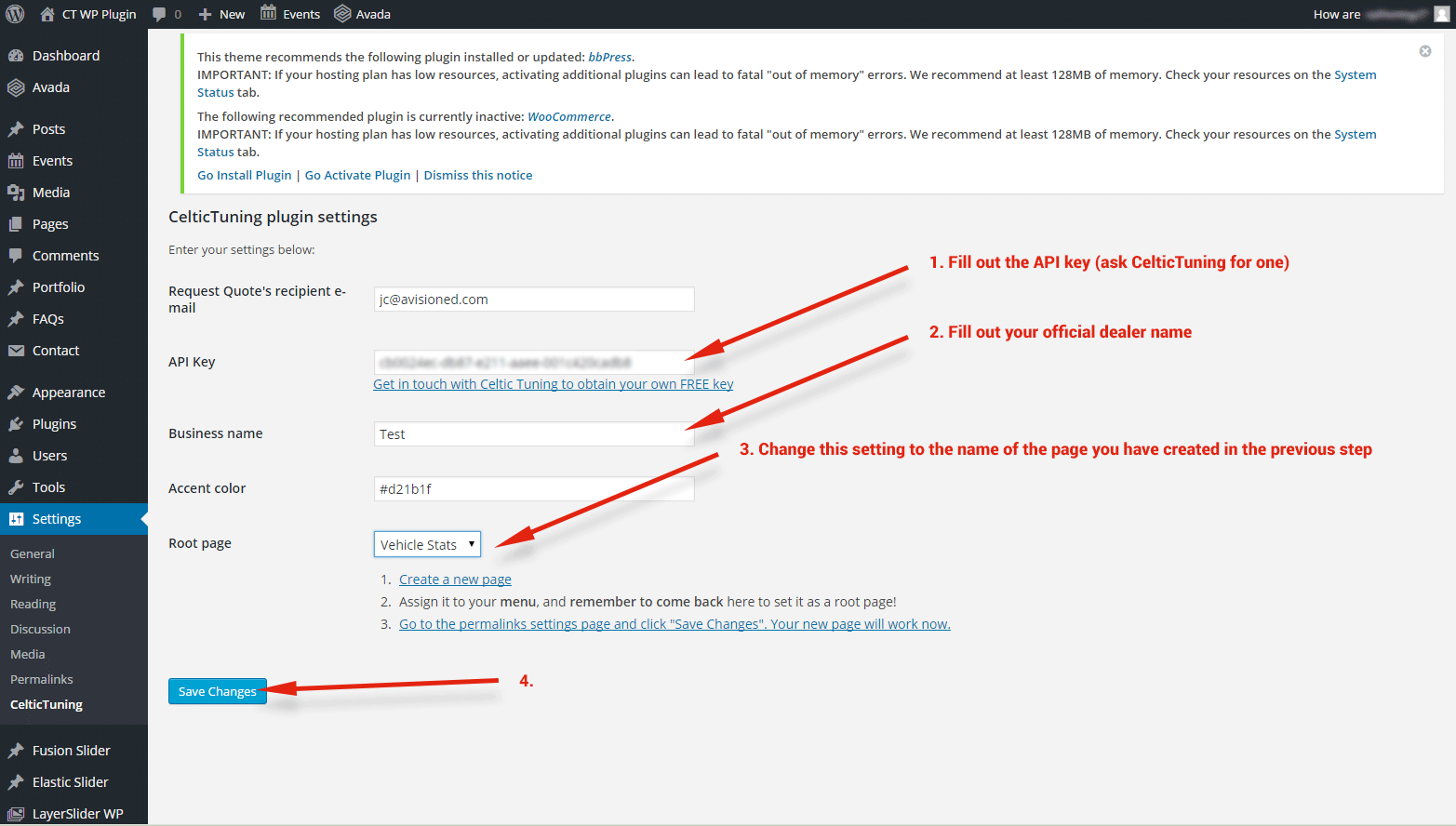Click the Save Changes button
This screenshot has height=826, width=1456.
coord(217,691)
